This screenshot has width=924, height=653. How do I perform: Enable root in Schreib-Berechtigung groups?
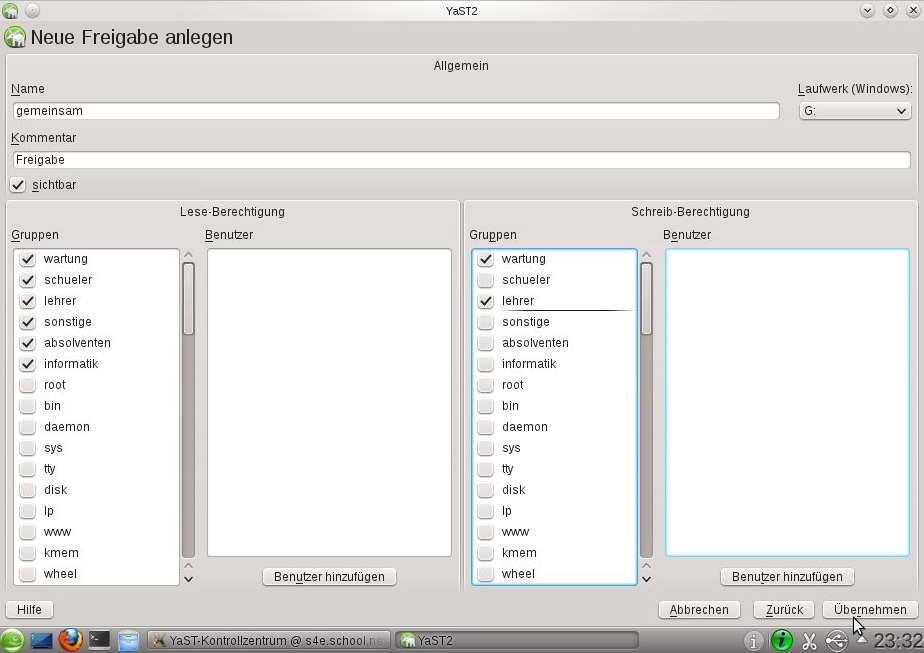click(x=485, y=385)
